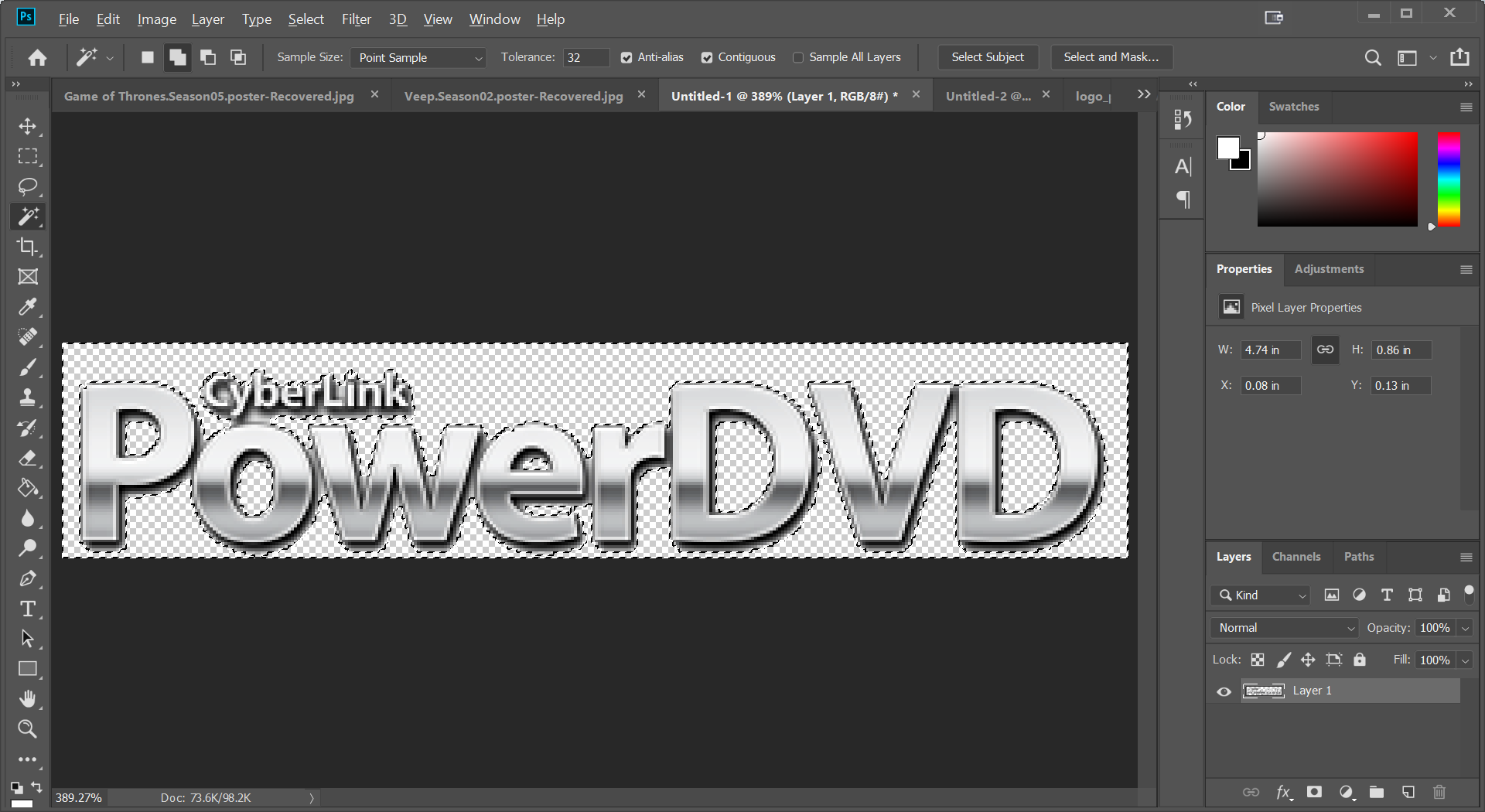Viewport: 1485px width, 812px height.
Task: Open the layer filter Kind dropdown
Action: [x=1260, y=595]
